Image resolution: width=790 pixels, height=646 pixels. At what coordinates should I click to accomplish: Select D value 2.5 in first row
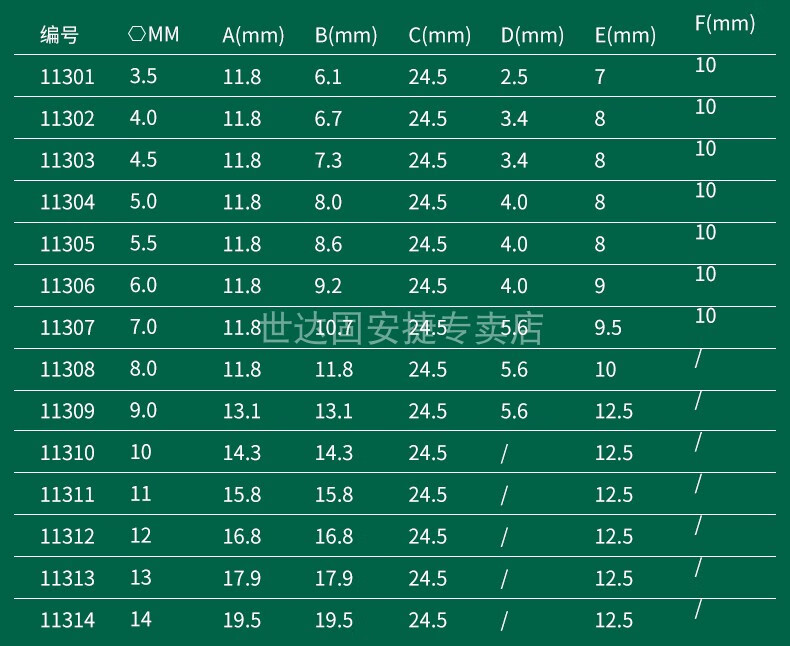pos(514,77)
